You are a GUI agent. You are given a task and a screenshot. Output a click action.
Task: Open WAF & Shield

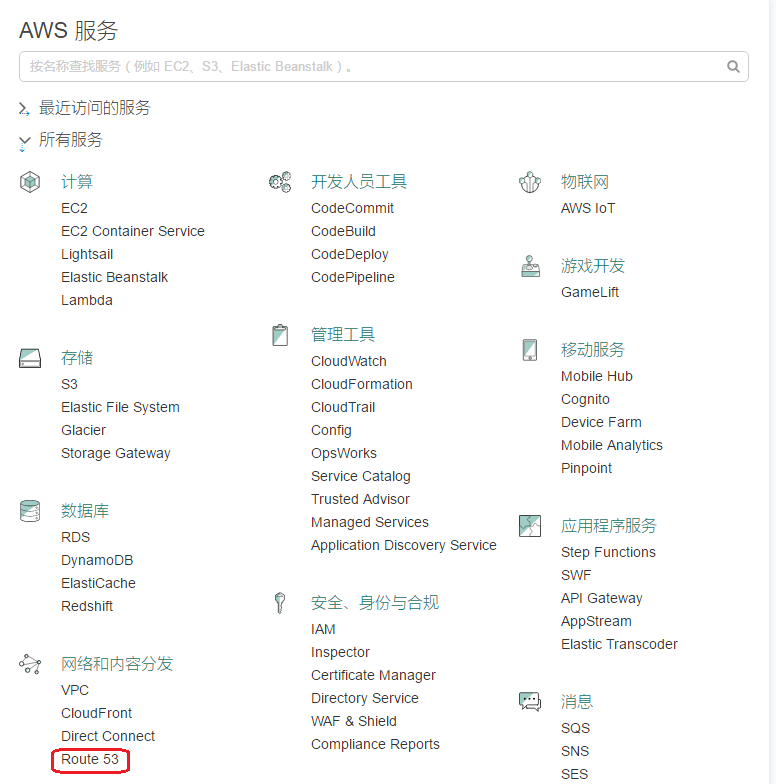coord(354,721)
